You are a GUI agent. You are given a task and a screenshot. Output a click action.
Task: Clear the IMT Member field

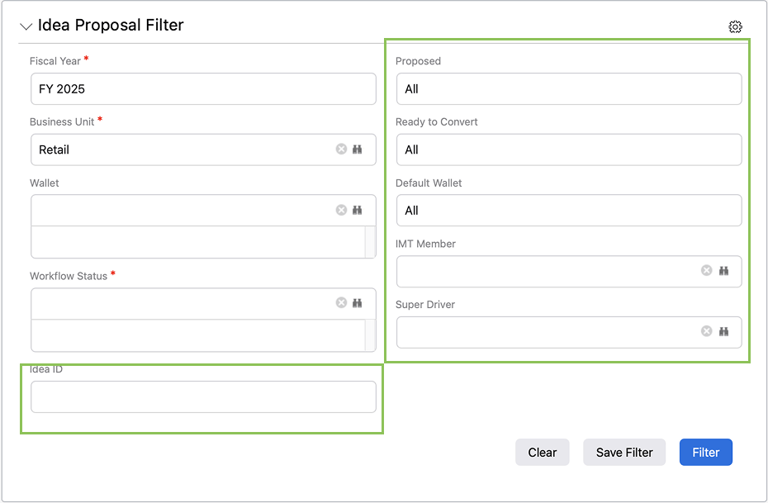pyautogui.click(x=706, y=271)
